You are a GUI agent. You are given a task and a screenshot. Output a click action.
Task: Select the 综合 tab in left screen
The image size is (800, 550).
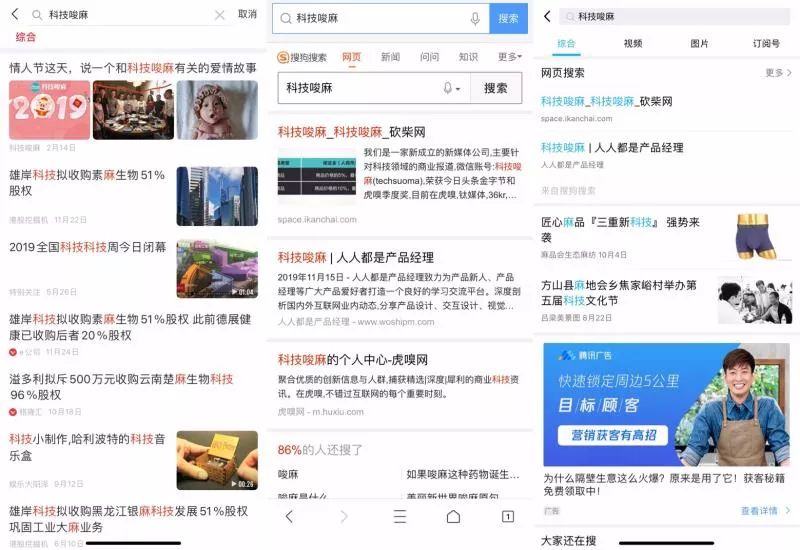26,37
